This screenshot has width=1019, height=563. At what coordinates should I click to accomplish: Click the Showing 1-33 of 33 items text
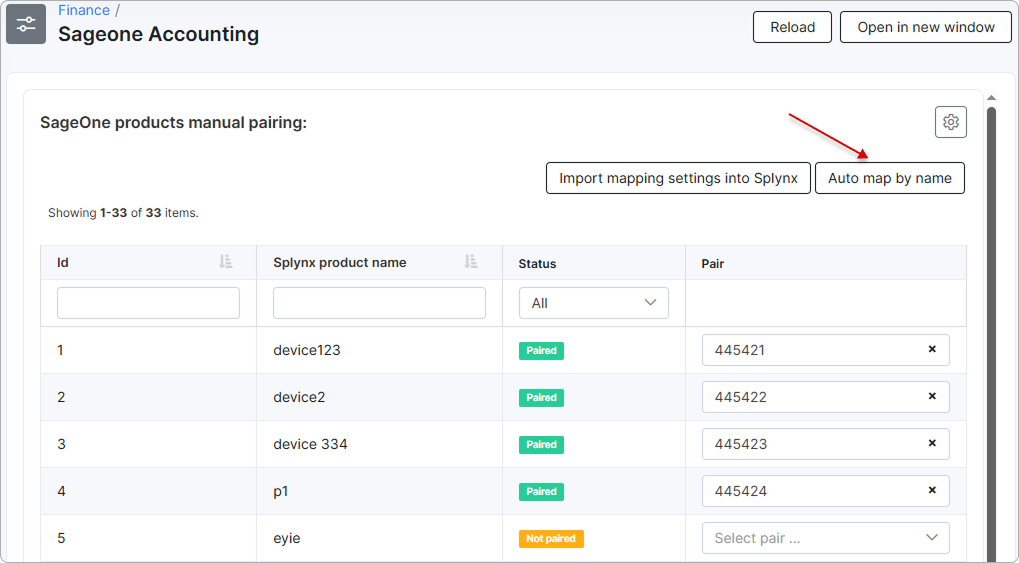(123, 213)
